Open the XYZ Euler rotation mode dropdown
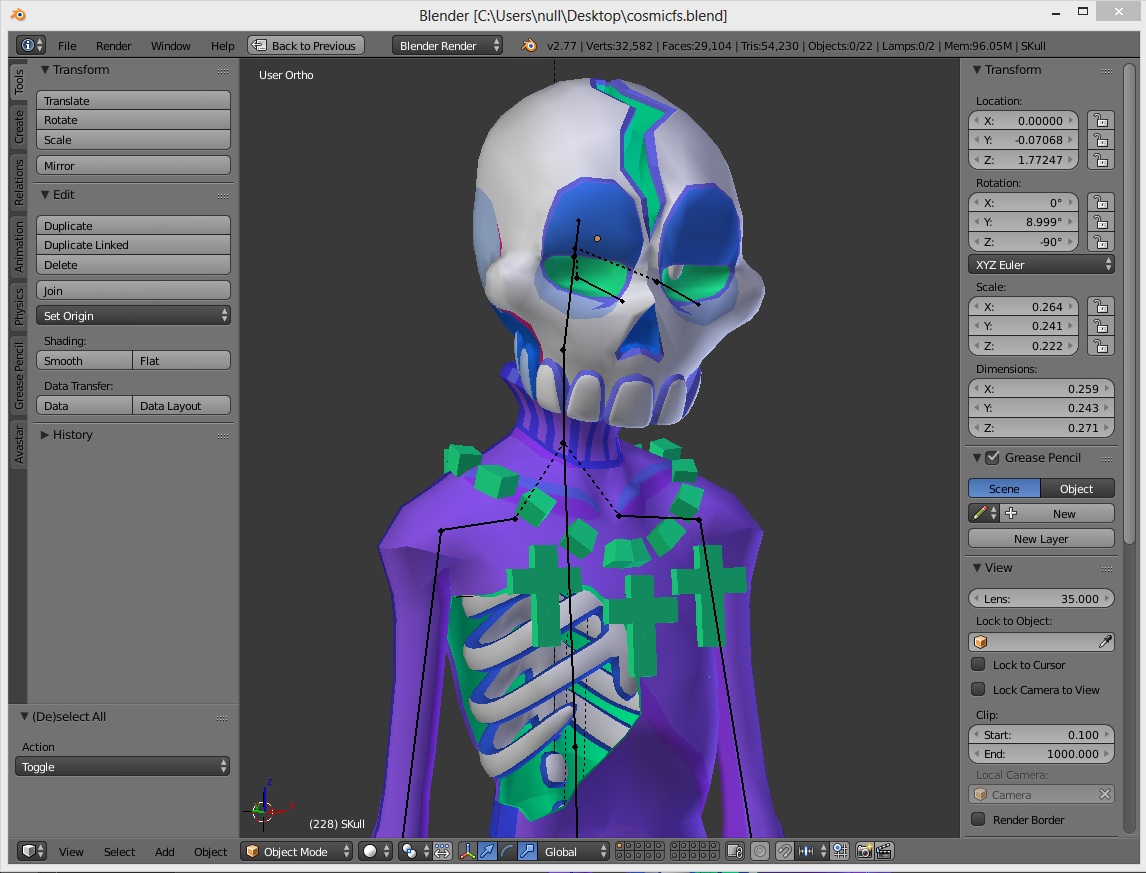The width and height of the screenshot is (1146, 873). tap(1041, 265)
